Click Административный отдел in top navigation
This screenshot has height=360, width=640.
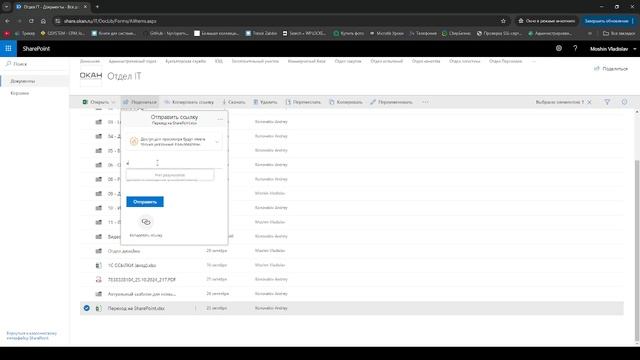(132, 61)
